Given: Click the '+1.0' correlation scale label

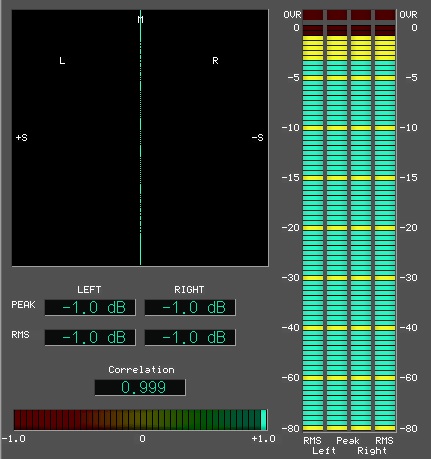Looking at the screenshot, I should pyautogui.click(x=264, y=439).
